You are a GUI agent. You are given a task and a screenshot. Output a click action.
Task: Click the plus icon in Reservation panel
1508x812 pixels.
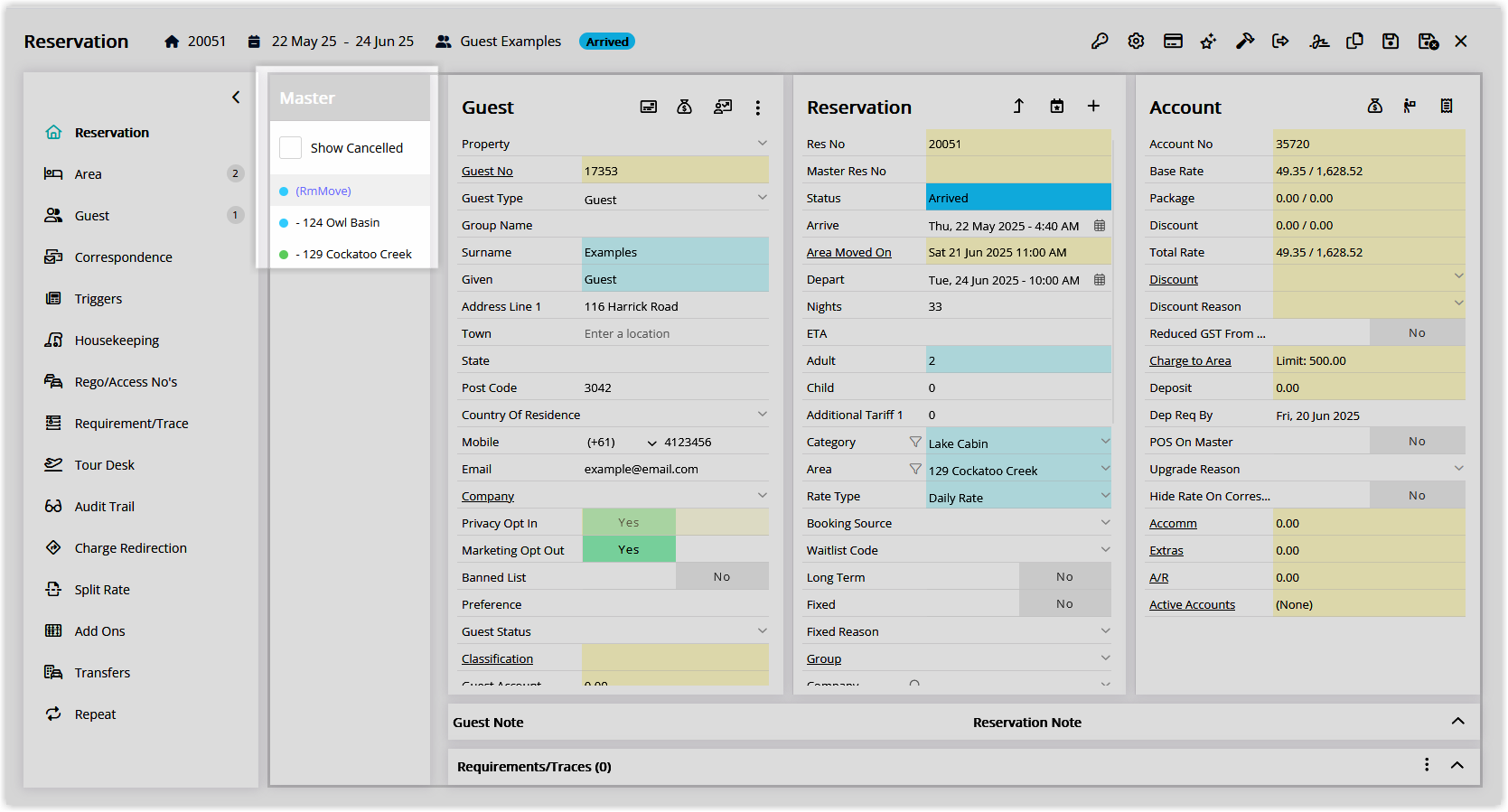tap(1093, 107)
